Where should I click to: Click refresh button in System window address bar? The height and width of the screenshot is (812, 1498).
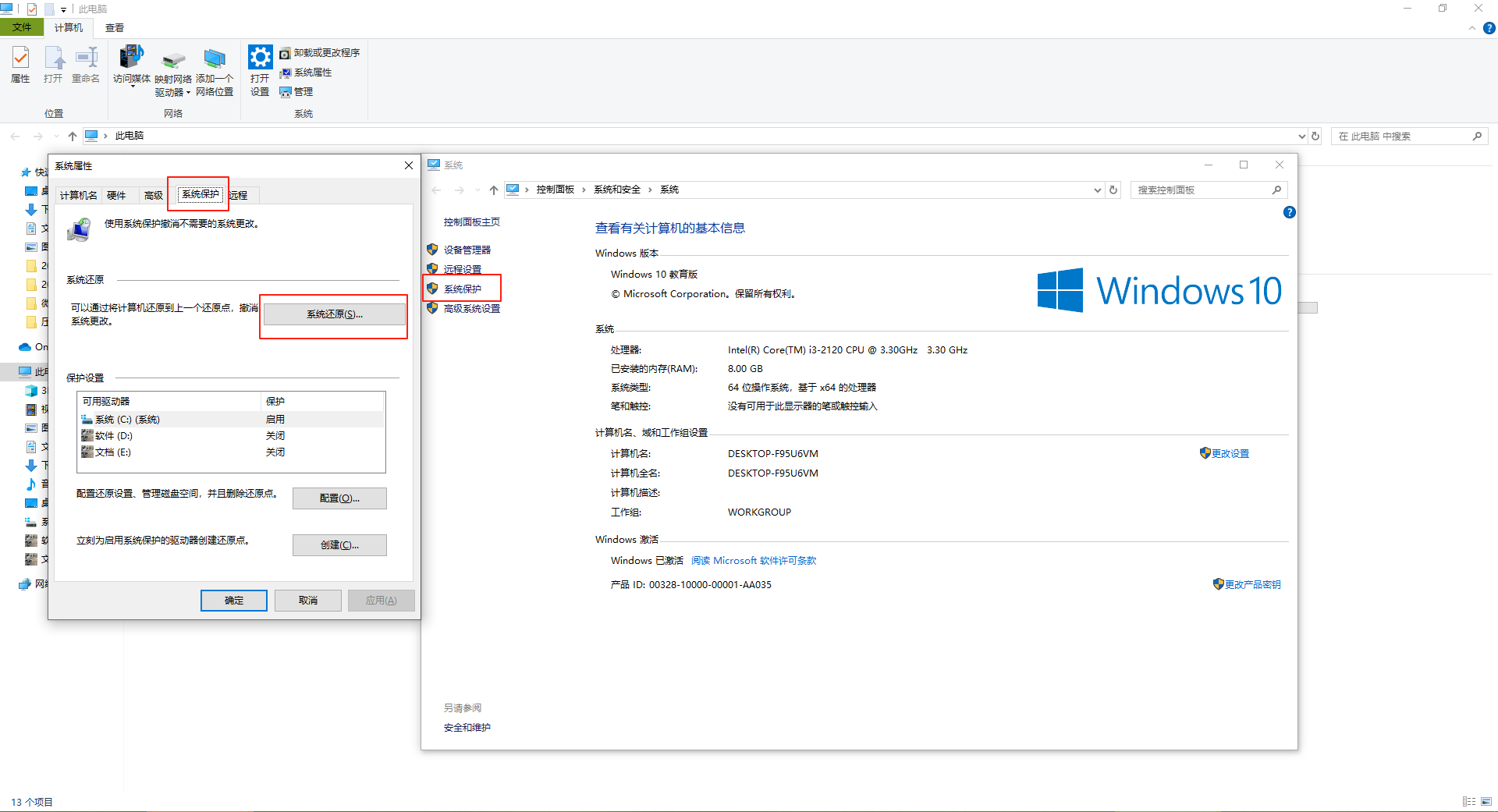(1114, 190)
